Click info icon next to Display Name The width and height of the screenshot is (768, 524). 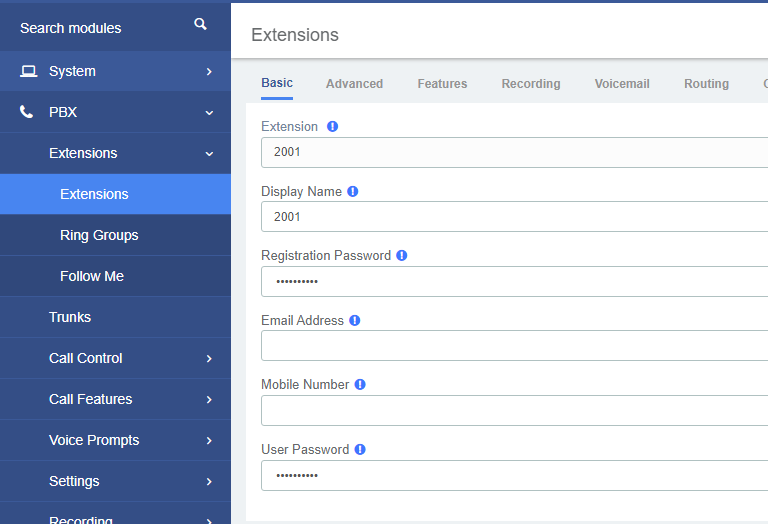[353, 191]
